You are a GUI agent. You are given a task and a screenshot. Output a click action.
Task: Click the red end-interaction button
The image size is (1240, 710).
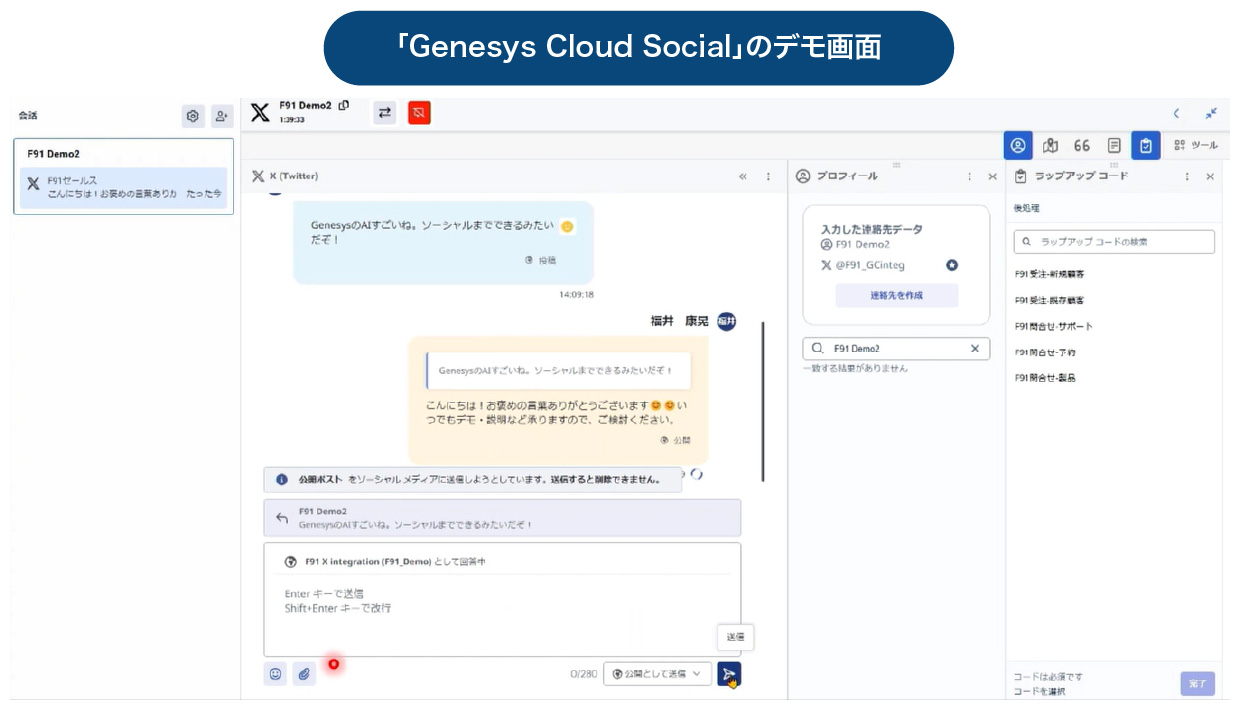420,113
